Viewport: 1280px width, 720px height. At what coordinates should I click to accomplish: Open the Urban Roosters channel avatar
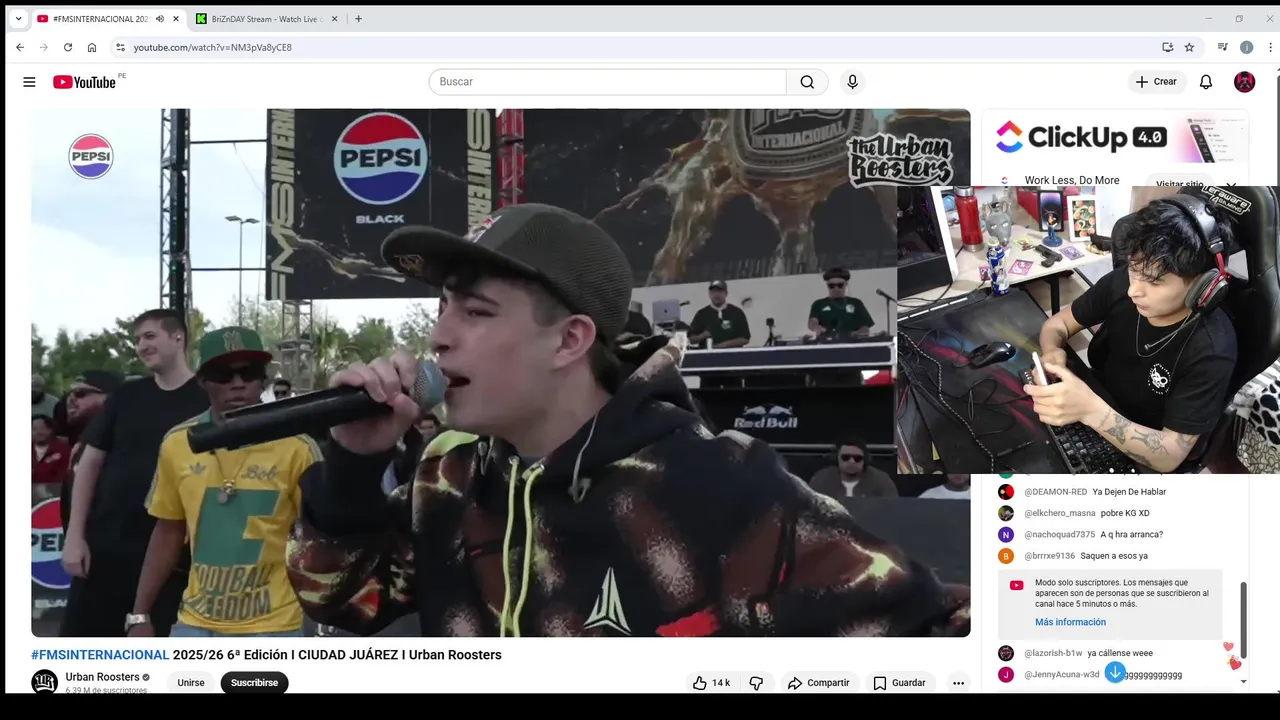click(44, 682)
